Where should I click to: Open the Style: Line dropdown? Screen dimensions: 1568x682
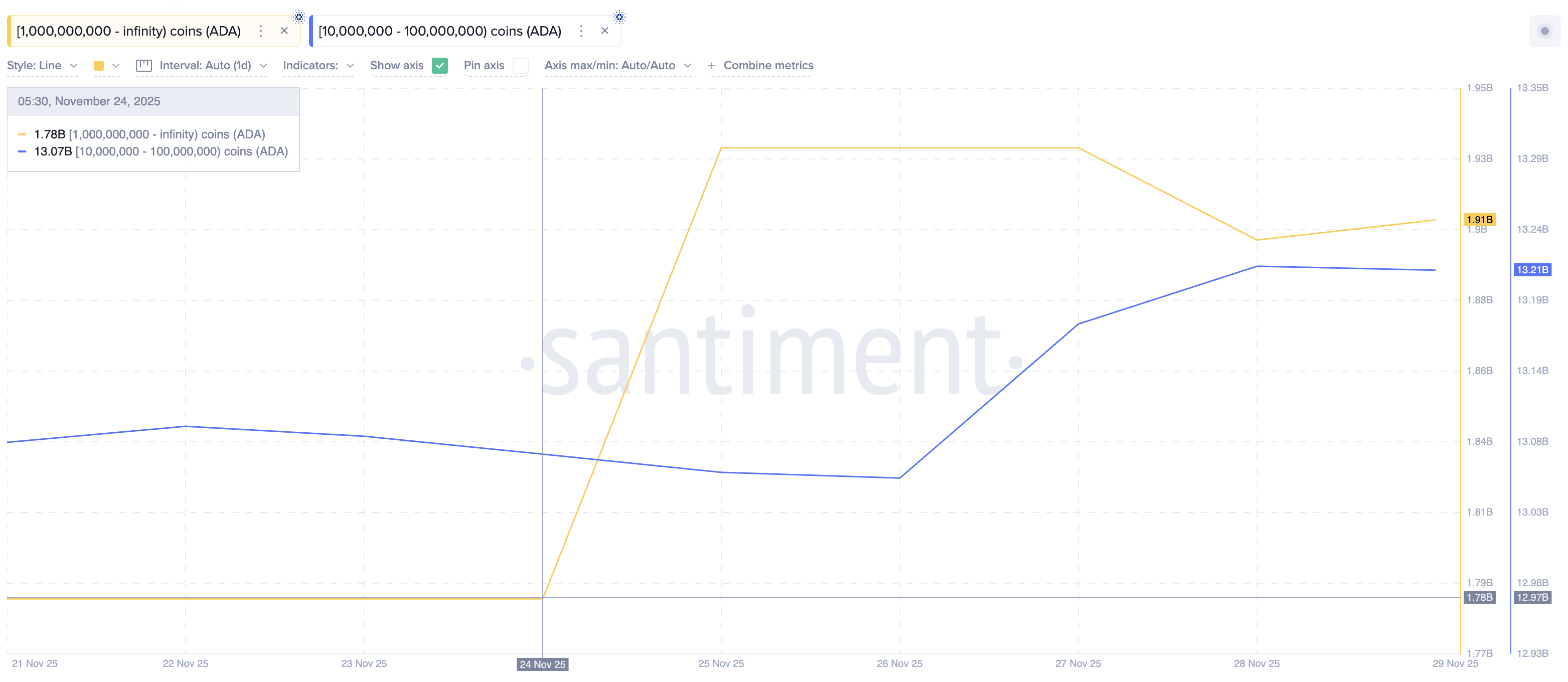[42, 65]
